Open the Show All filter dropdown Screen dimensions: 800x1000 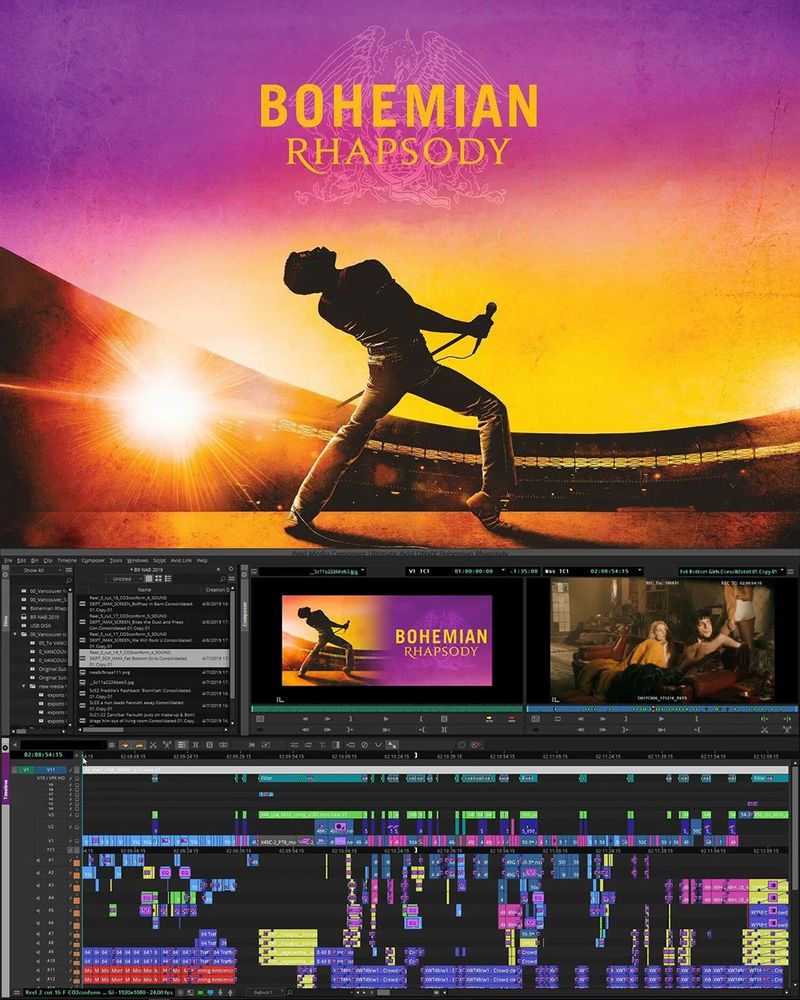coord(38,570)
